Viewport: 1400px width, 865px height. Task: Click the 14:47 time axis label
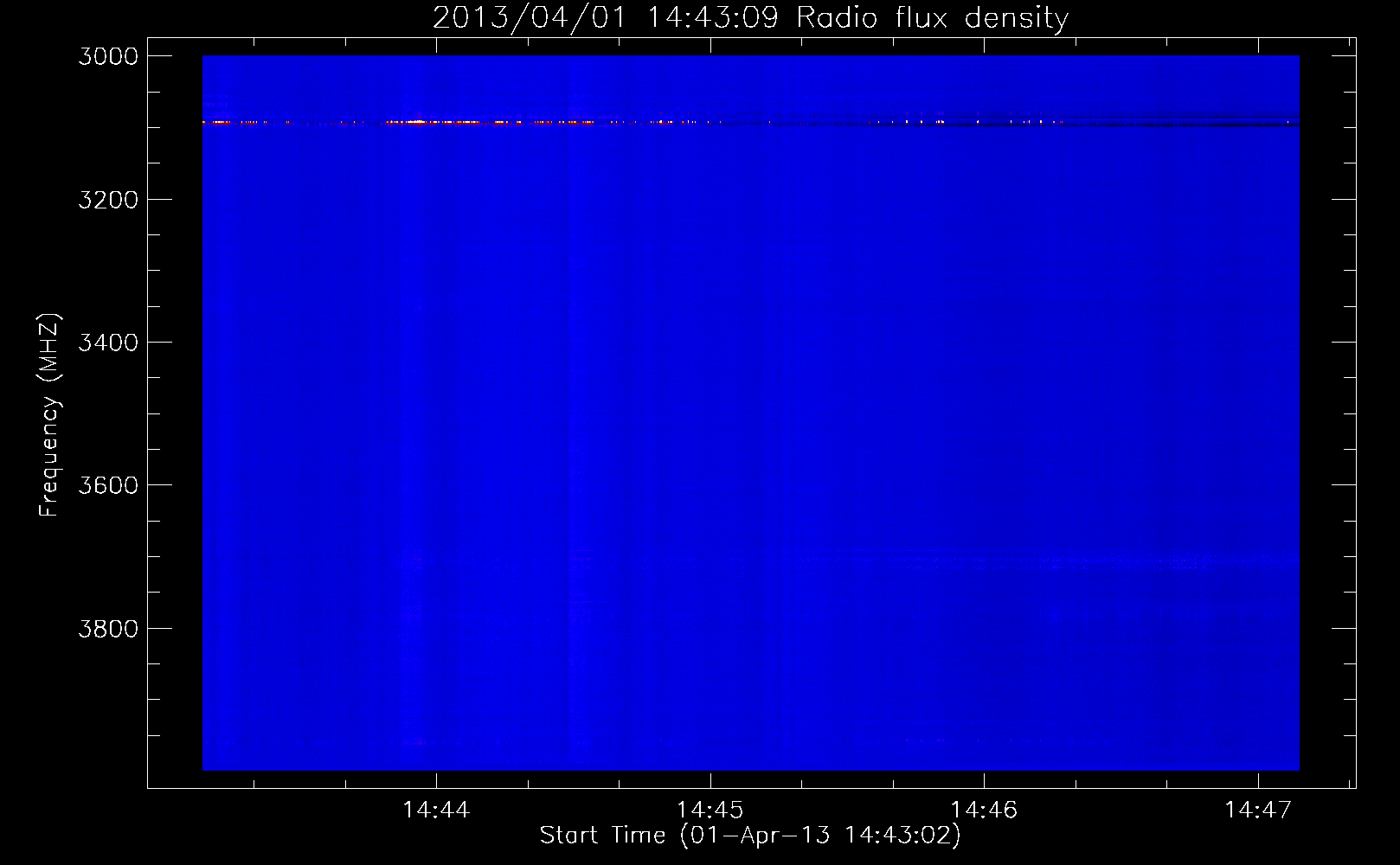(1257, 810)
